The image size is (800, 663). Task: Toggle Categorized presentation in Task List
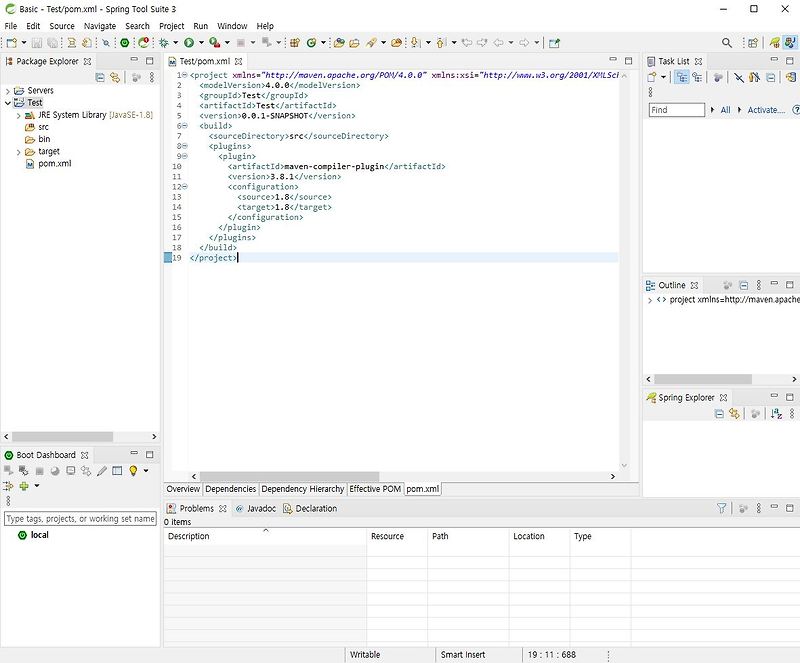click(x=682, y=77)
